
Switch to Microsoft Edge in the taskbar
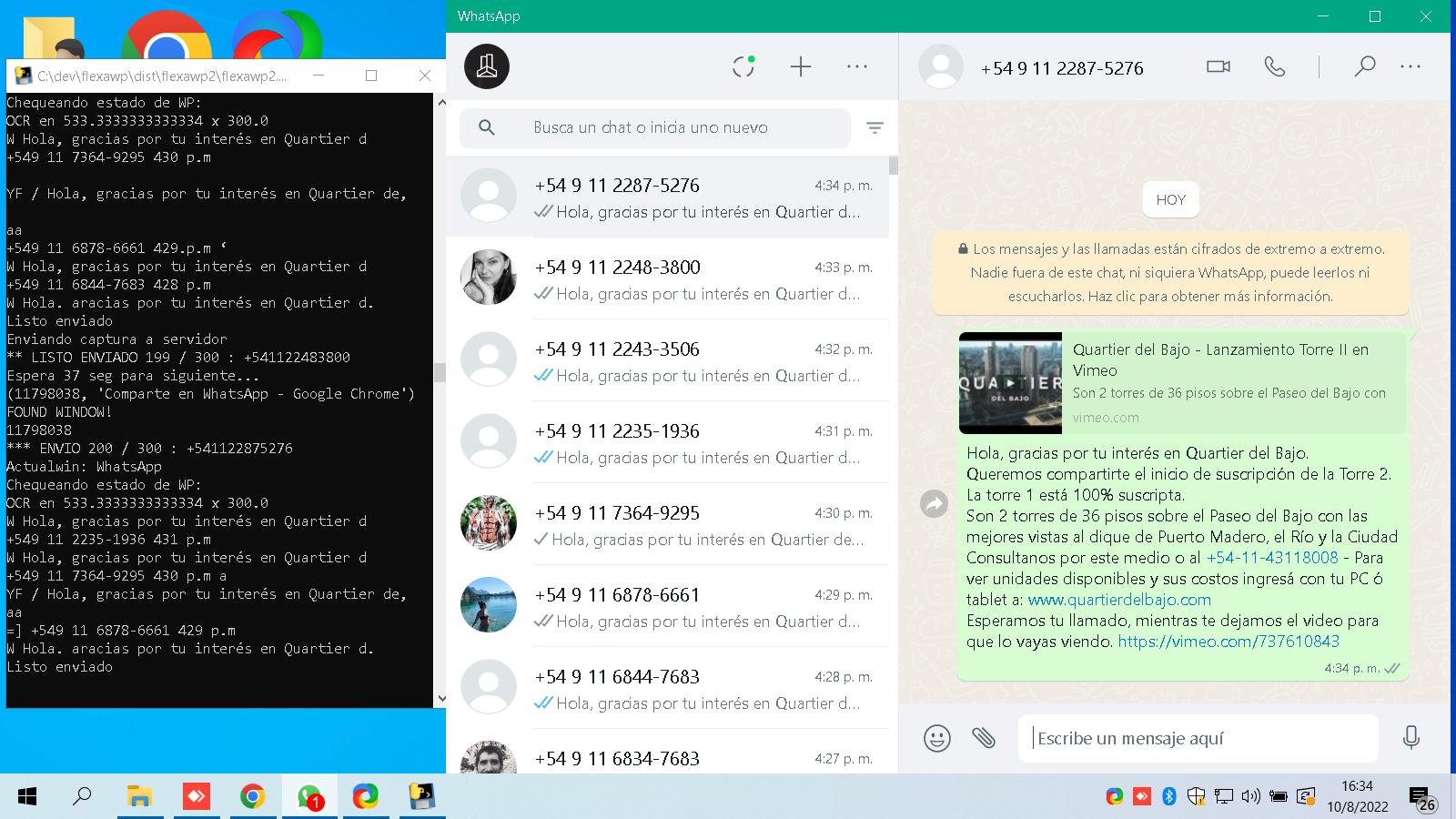coord(366,797)
